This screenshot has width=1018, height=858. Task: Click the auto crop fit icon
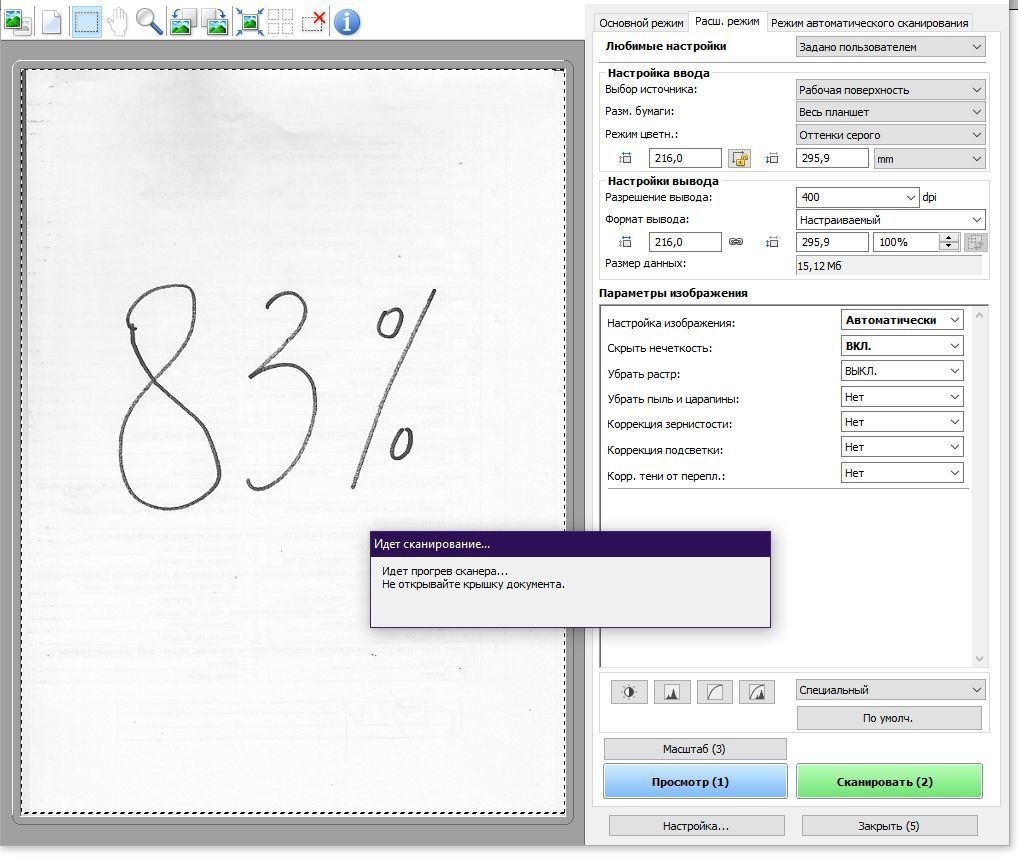tap(249, 22)
